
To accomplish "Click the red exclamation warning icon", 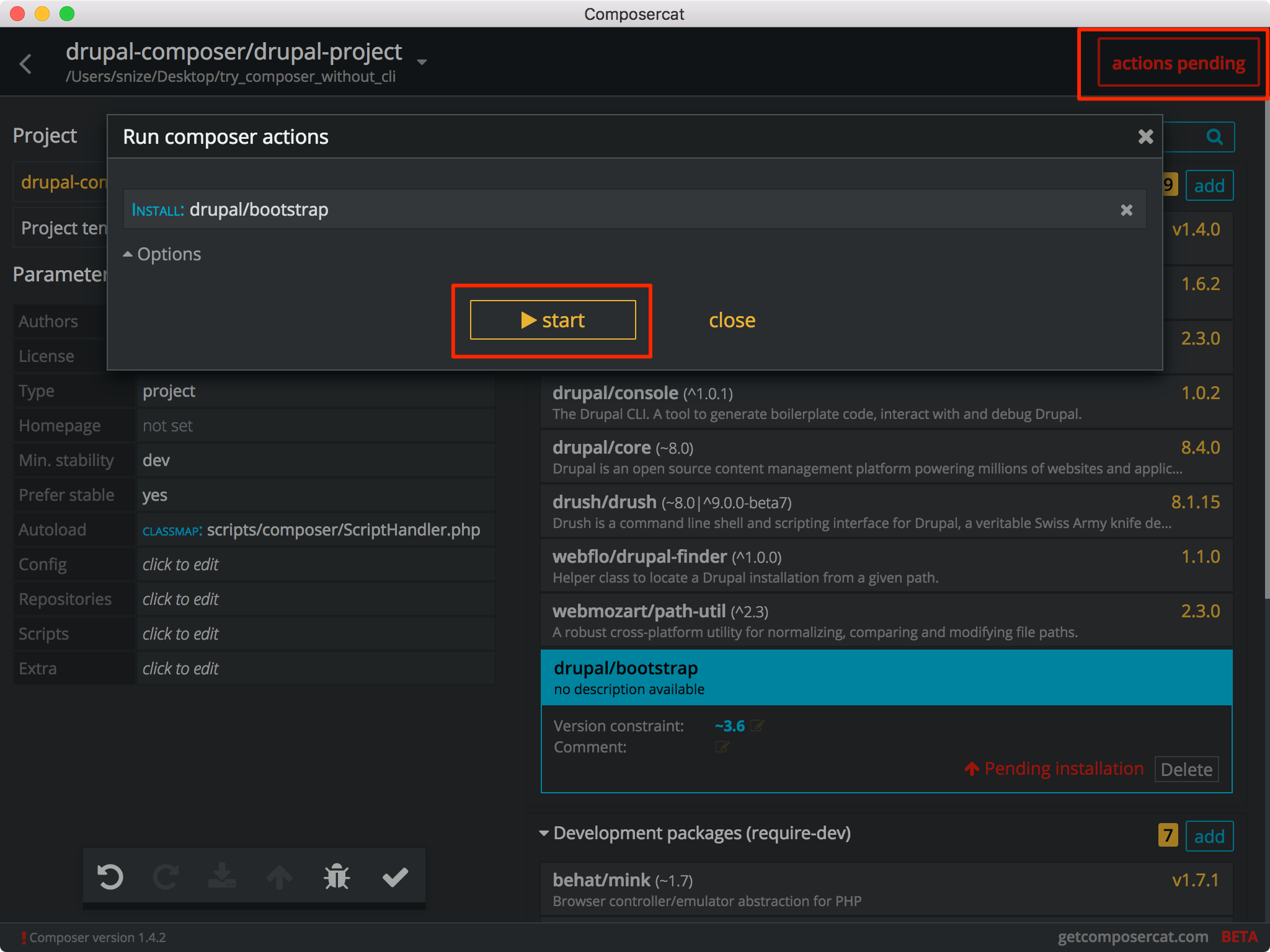I will (x=24, y=938).
